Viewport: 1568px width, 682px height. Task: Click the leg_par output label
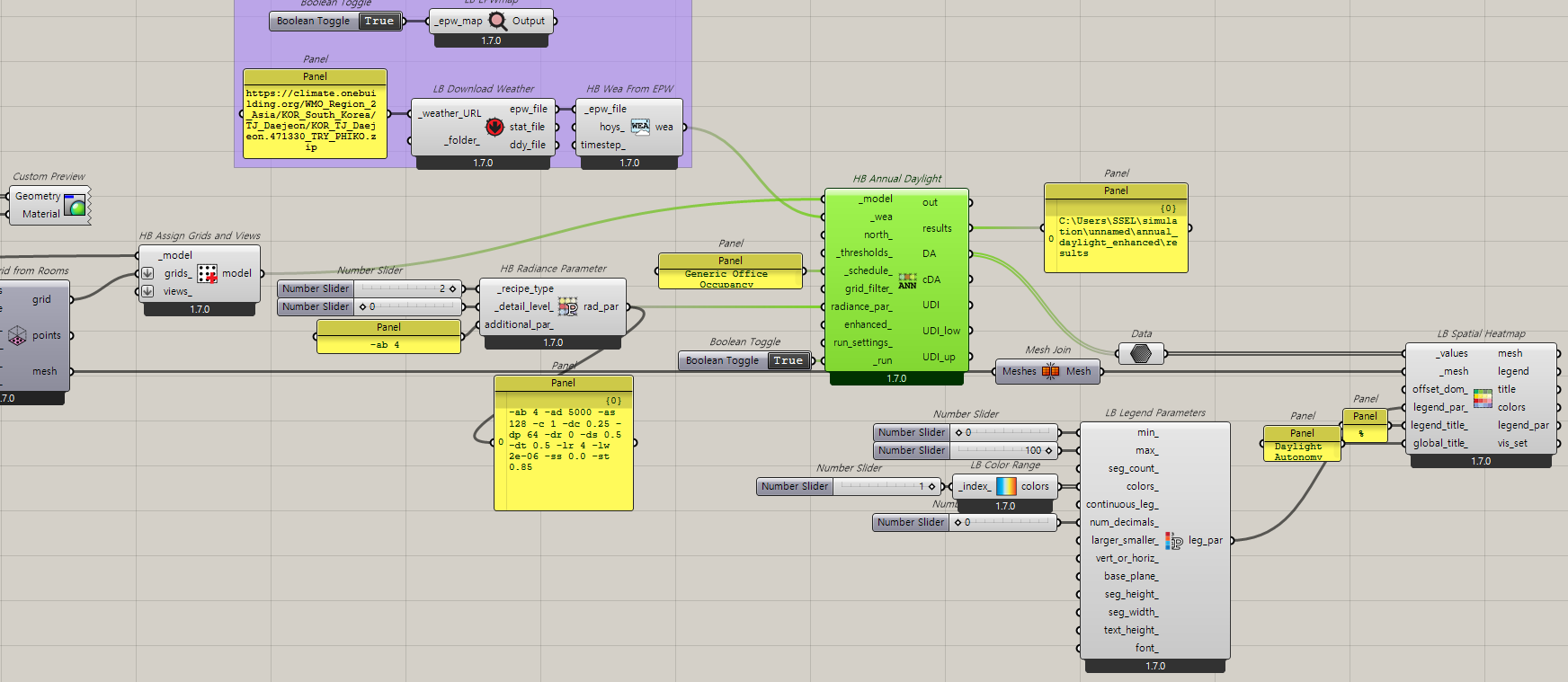coord(1206,541)
